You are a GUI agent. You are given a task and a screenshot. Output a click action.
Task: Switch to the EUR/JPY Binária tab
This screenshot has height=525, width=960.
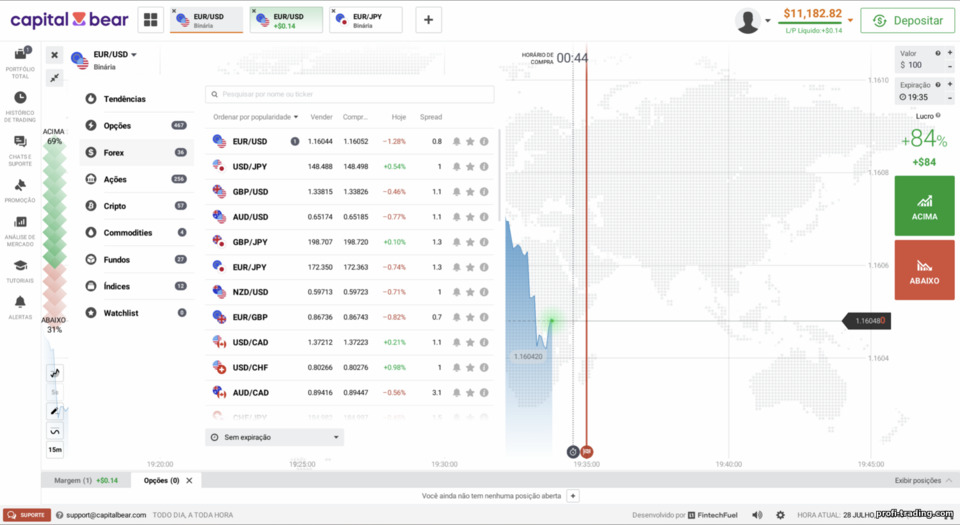point(366,20)
